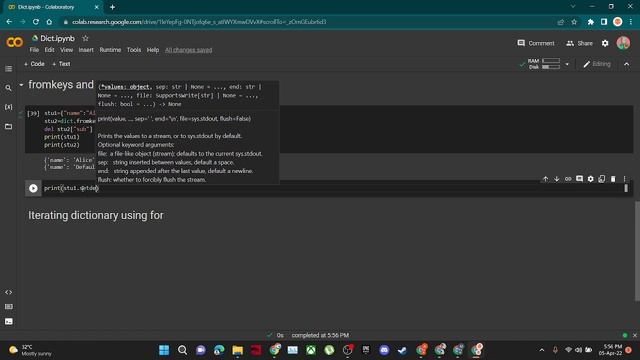Image resolution: width=640 pixels, height=360 pixels.
Task: Add a new Code cell
Action: [34, 64]
